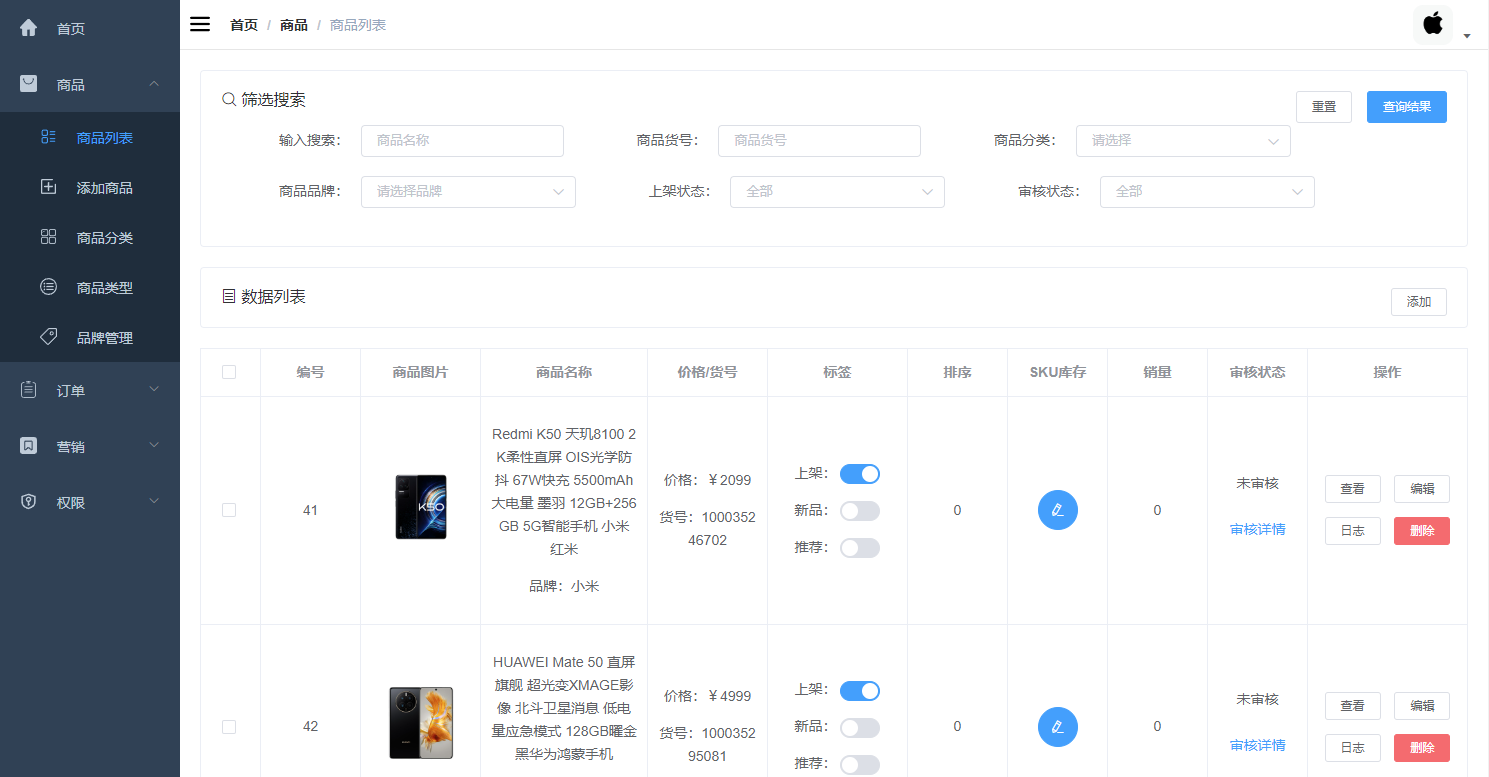Click 删除 for product 42
This screenshot has height=777, width=1489.
point(1422,748)
